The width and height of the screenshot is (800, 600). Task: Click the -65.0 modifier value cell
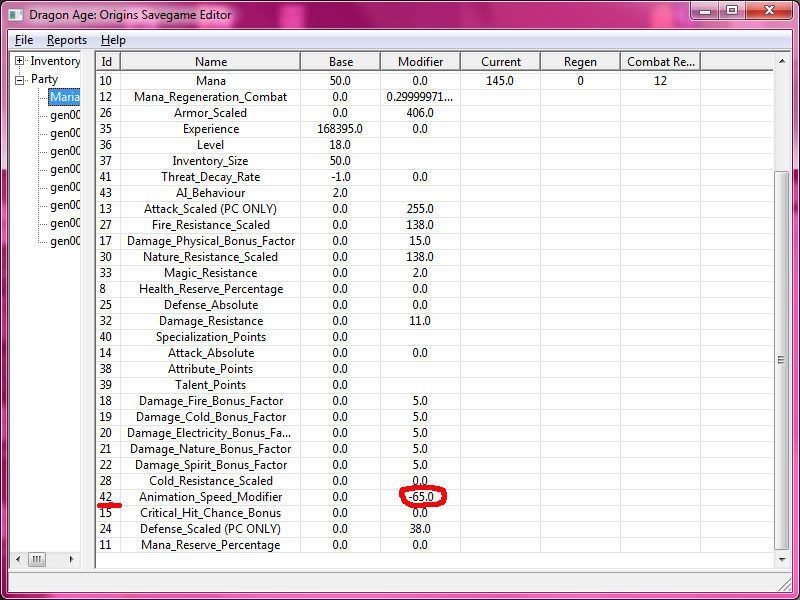click(420, 497)
